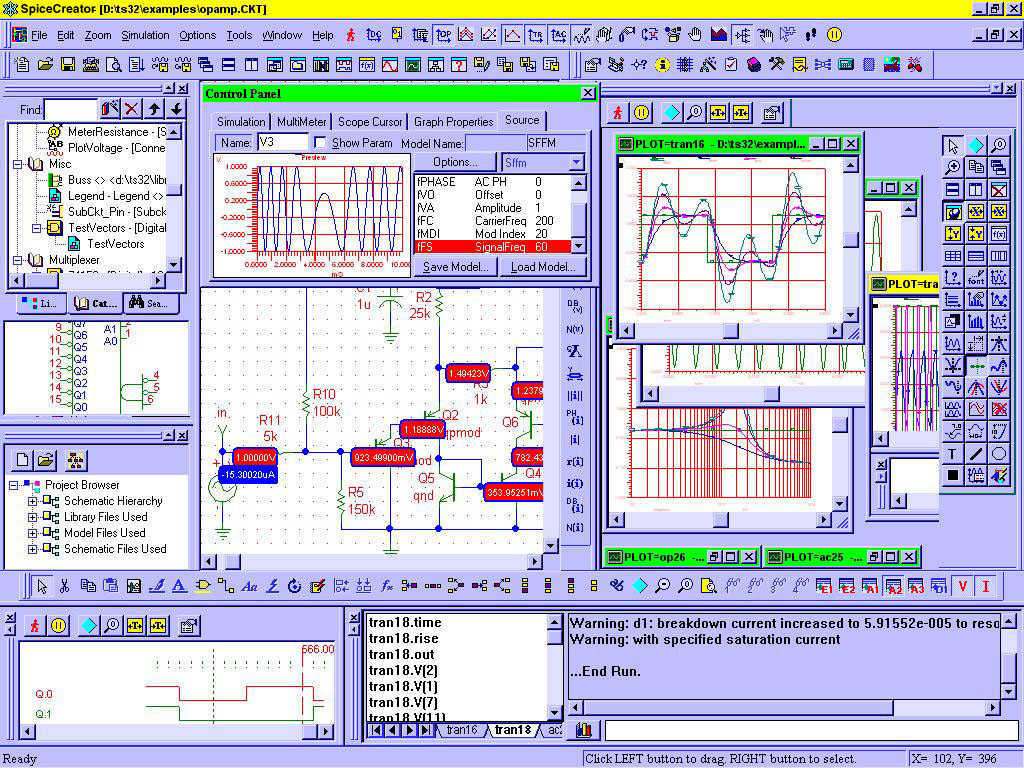Select the line drawing tool in right palette
The height and width of the screenshot is (768, 1024).
coord(976,454)
